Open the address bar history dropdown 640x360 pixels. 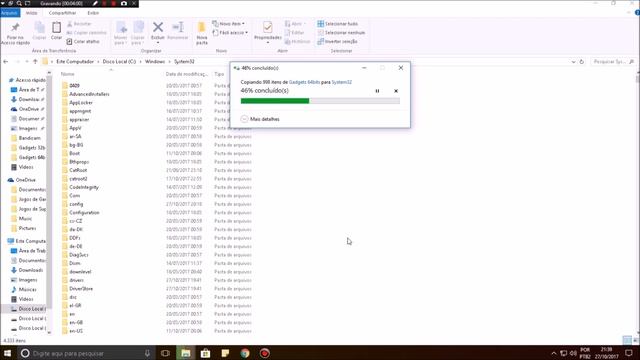pyautogui.click(x=573, y=62)
